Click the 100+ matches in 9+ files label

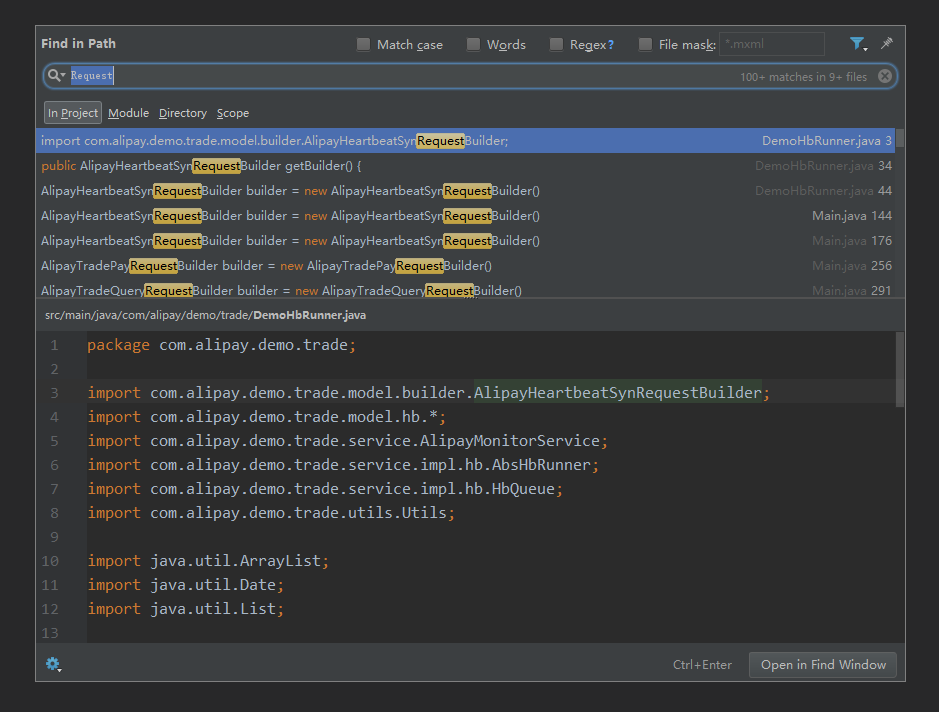pos(803,77)
